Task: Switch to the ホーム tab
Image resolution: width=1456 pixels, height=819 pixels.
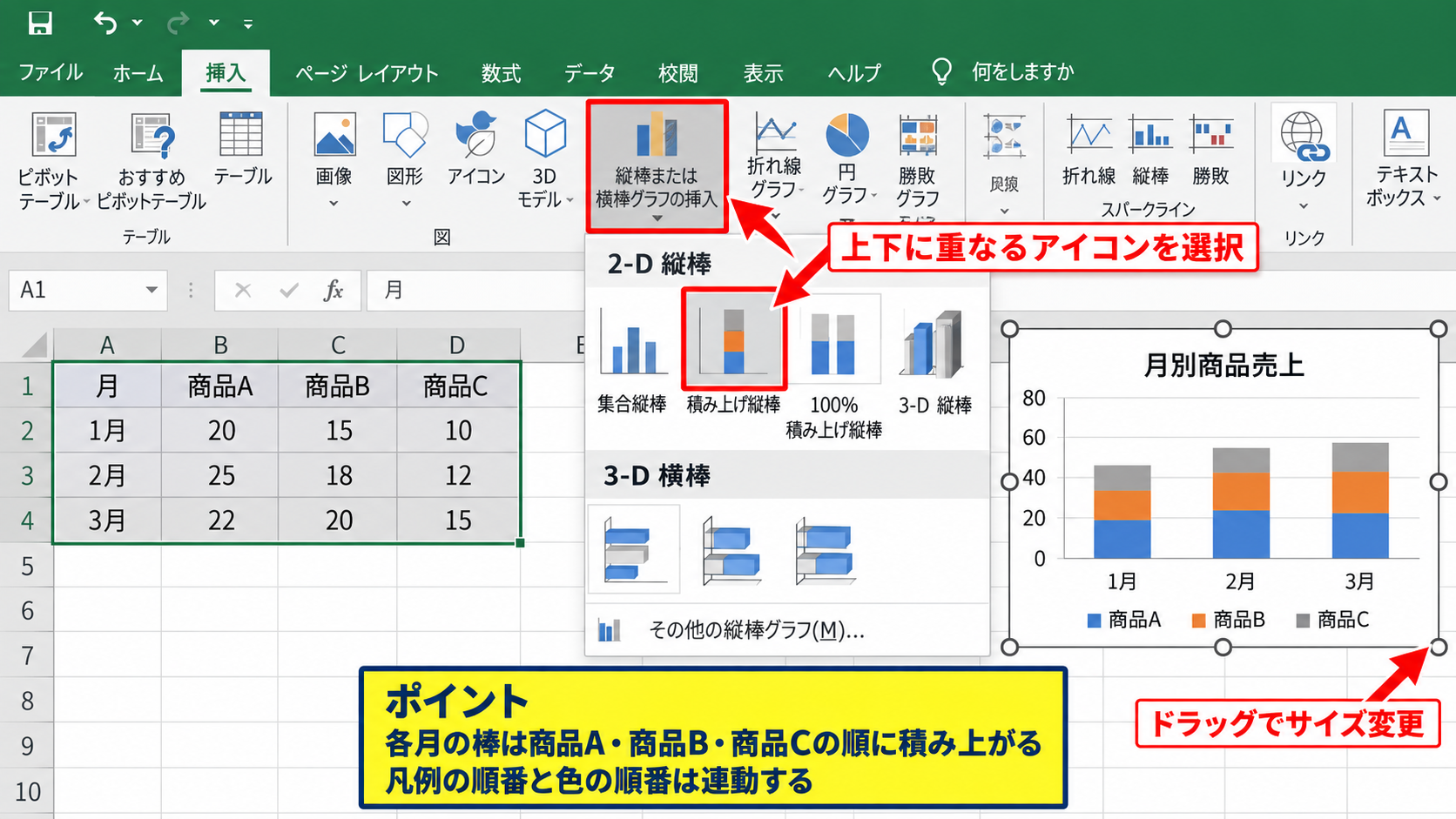Action: coord(138,73)
